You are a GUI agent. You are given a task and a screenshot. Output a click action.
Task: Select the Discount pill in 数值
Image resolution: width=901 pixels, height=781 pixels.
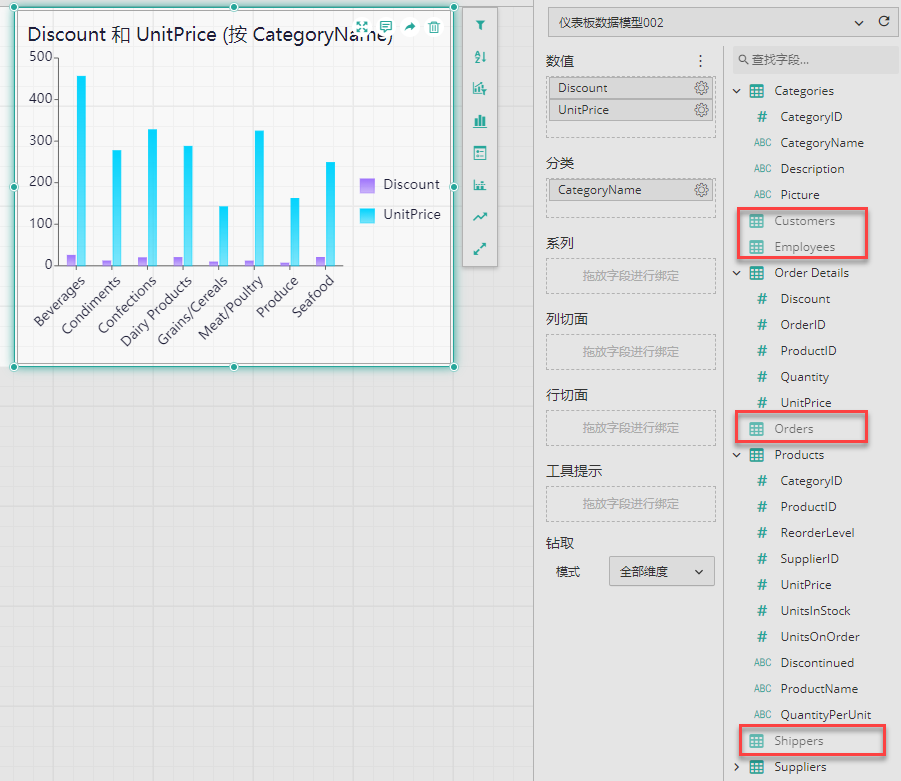point(630,88)
